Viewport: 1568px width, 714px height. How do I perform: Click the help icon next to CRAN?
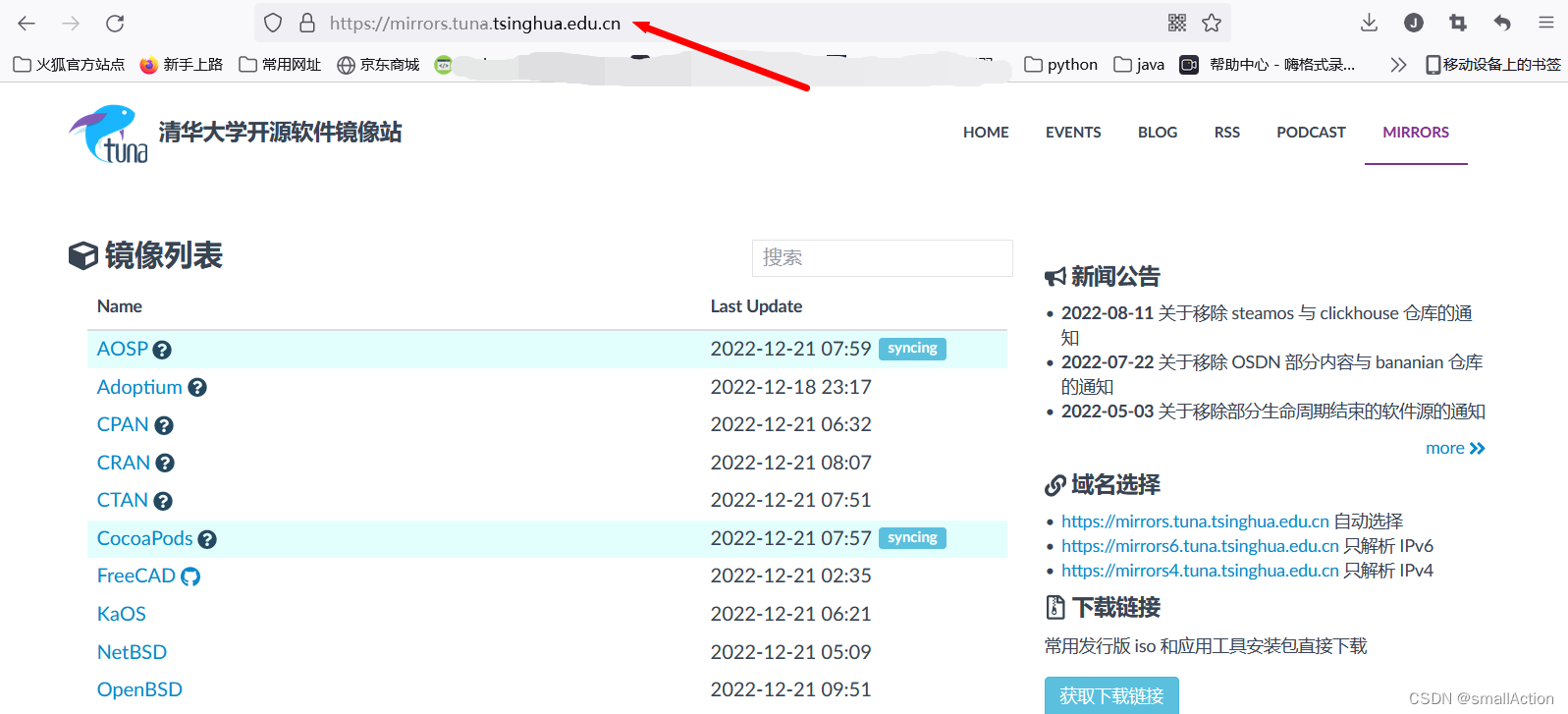click(165, 464)
